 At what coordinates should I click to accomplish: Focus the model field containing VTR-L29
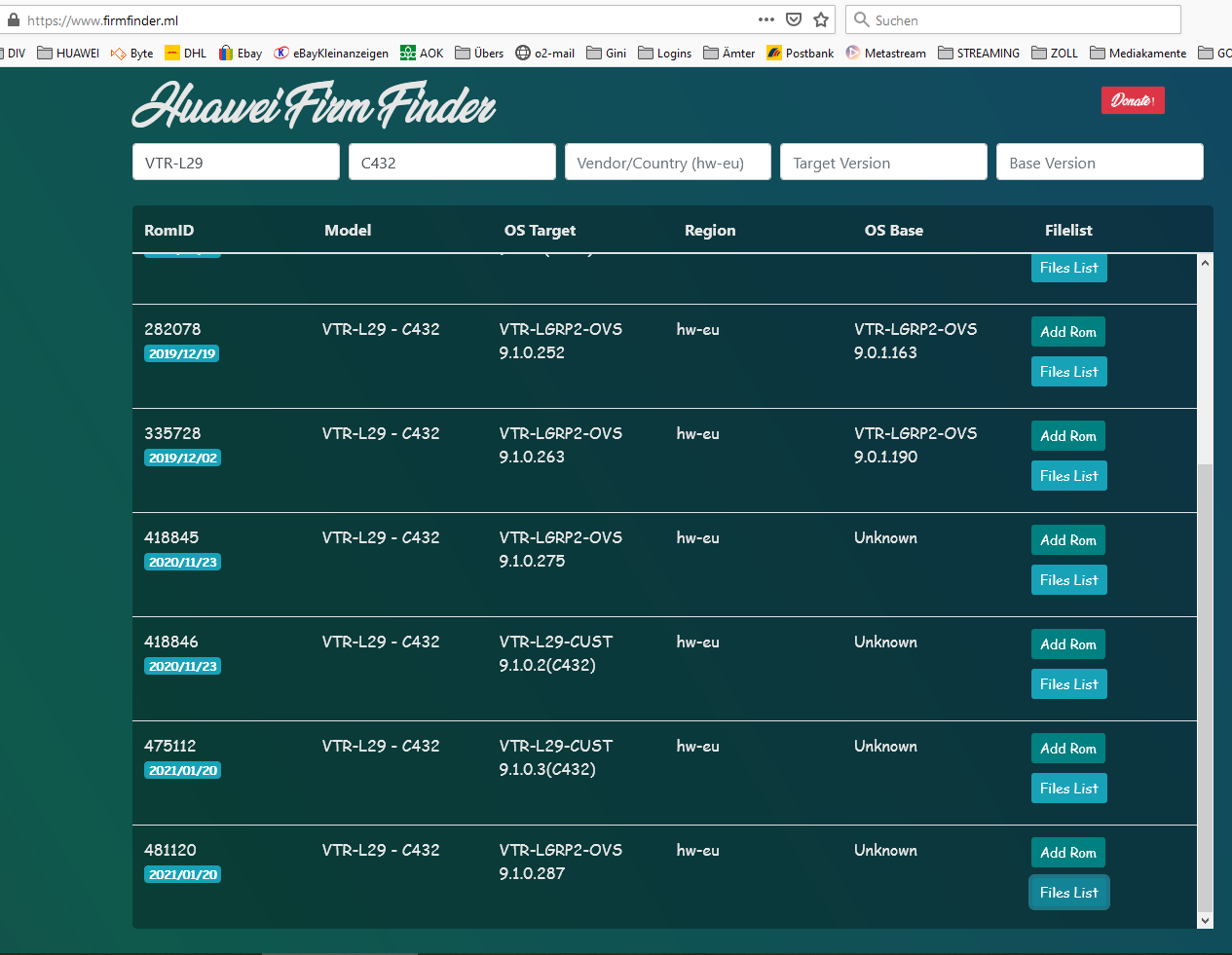point(236,163)
